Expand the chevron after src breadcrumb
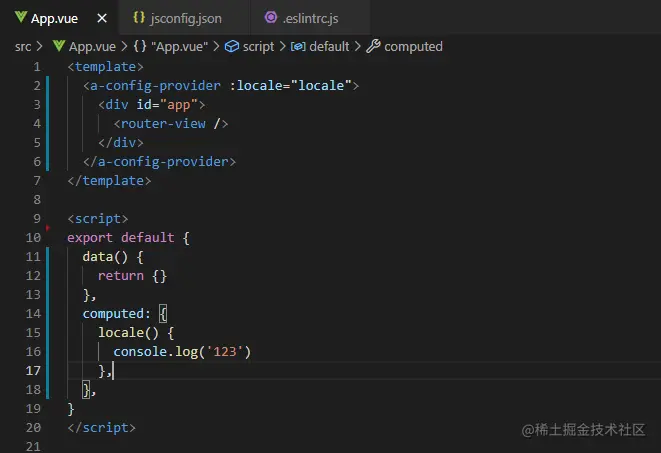The image size is (661, 453). coord(40,46)
